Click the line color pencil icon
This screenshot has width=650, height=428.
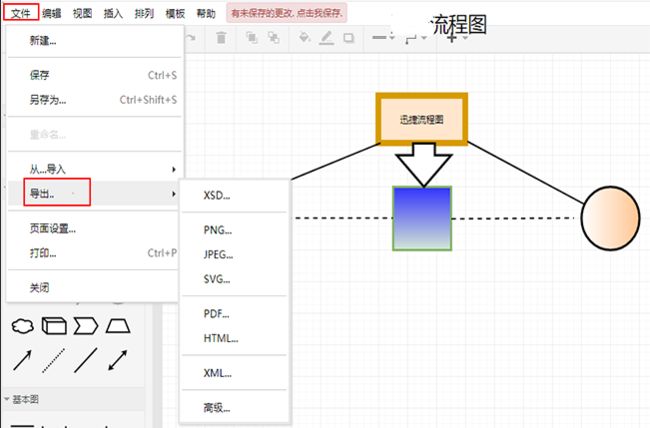327,38
